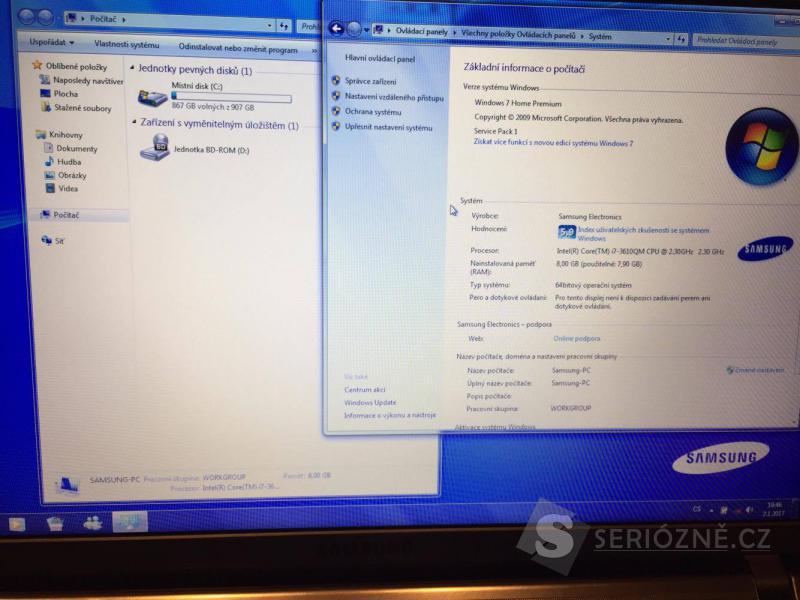The width and height of the screenshot is (800, 600).
Task: Click the Hudba music note icon
Action: click(49, 161)
